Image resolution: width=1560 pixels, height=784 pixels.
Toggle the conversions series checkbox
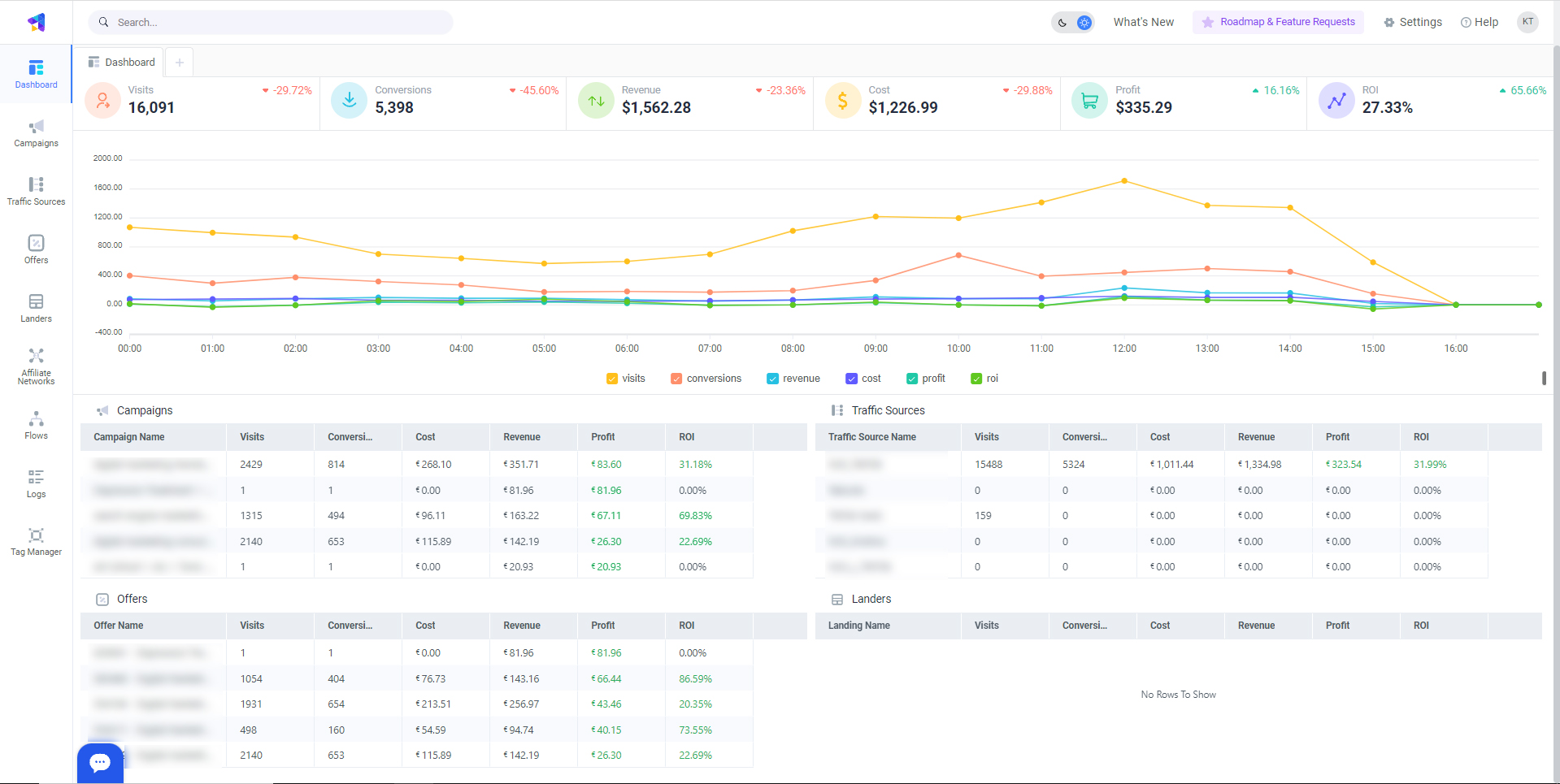(676, 379)
